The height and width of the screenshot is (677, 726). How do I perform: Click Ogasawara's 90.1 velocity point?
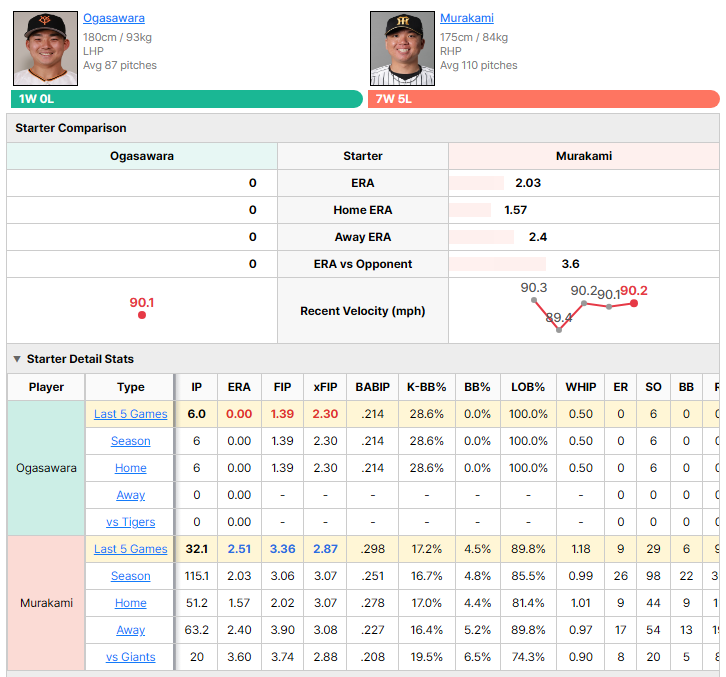point(142,315)
